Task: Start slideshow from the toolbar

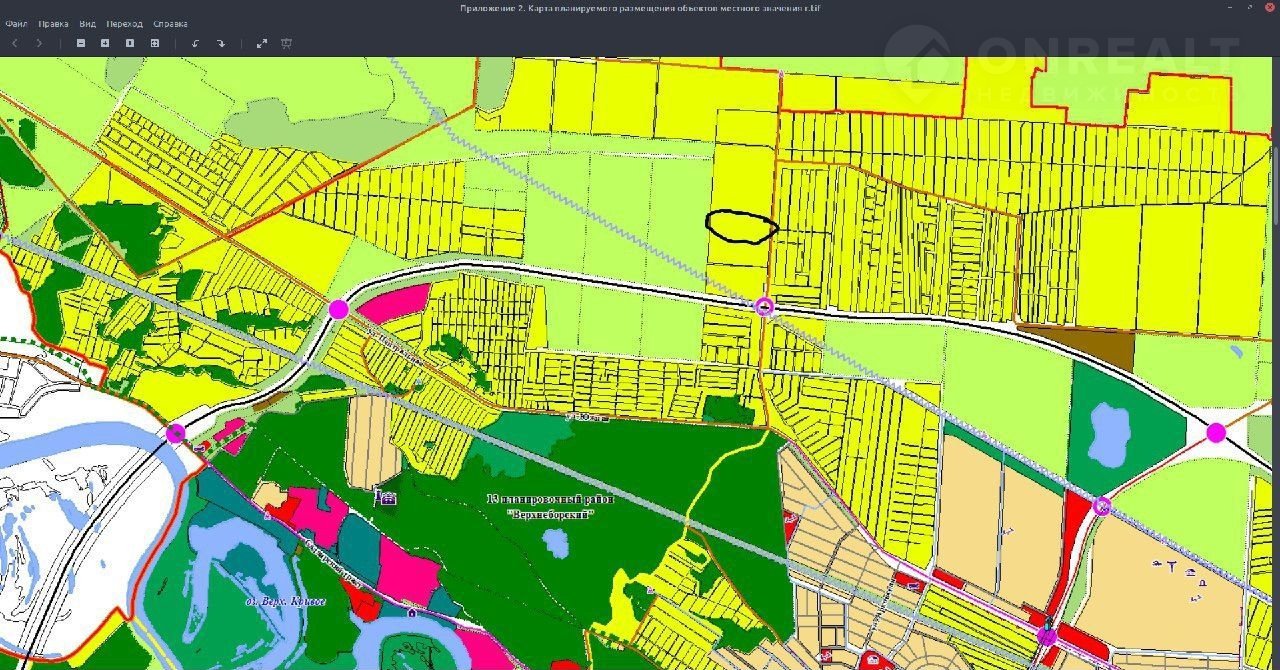Action: (x=287, y=43)
